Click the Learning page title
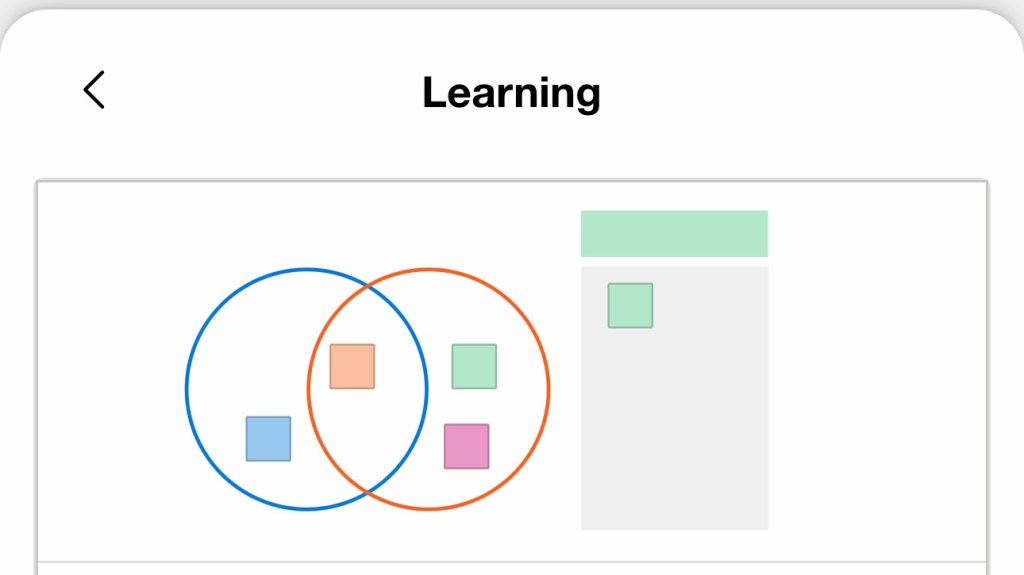This screenshot has height=575, width=1024. click(x=511, y=92)
